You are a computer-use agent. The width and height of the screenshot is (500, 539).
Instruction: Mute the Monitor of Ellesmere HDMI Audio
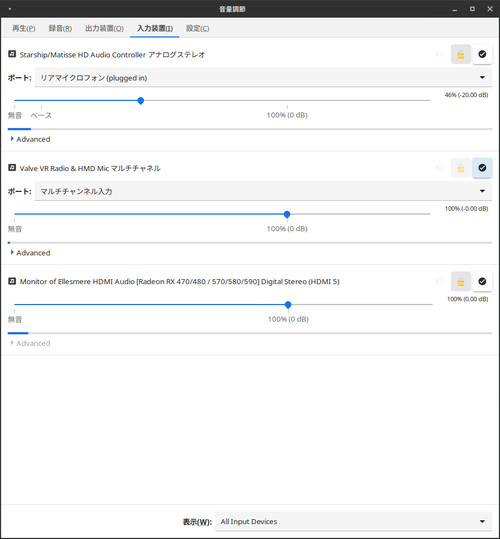pos(440,281)
